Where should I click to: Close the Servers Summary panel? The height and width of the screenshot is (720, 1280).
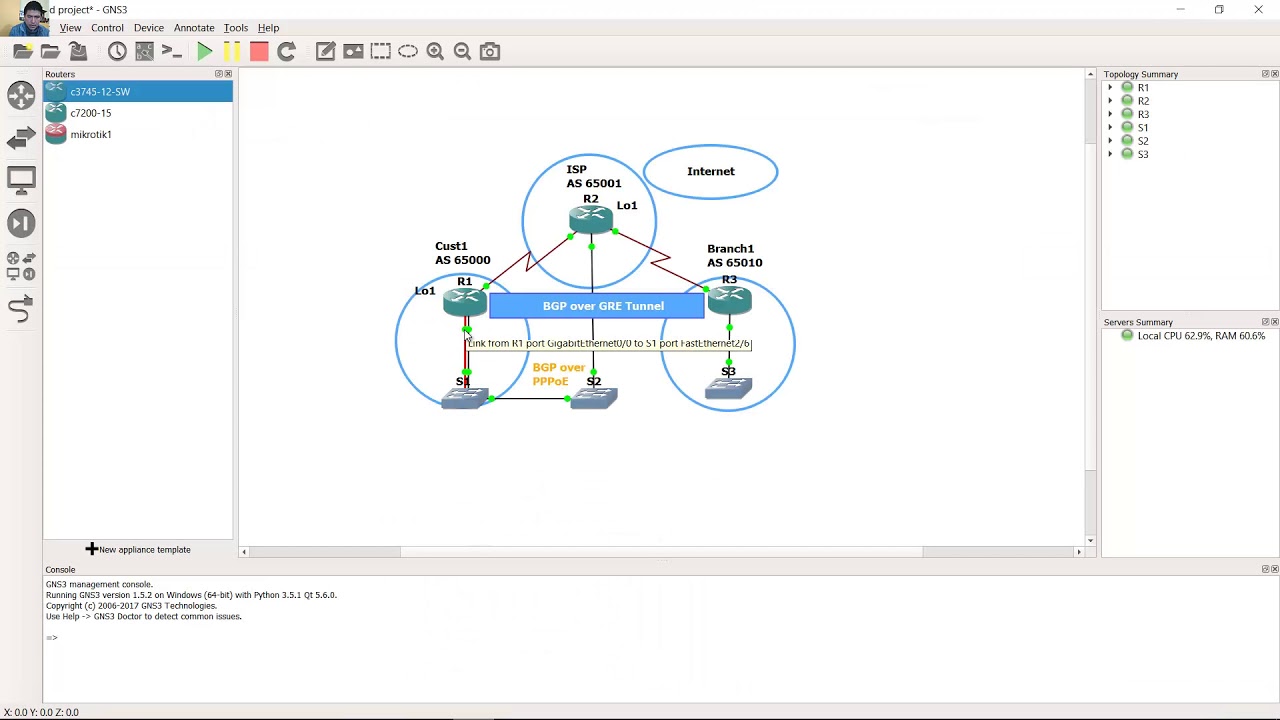tap(1274, 322)
